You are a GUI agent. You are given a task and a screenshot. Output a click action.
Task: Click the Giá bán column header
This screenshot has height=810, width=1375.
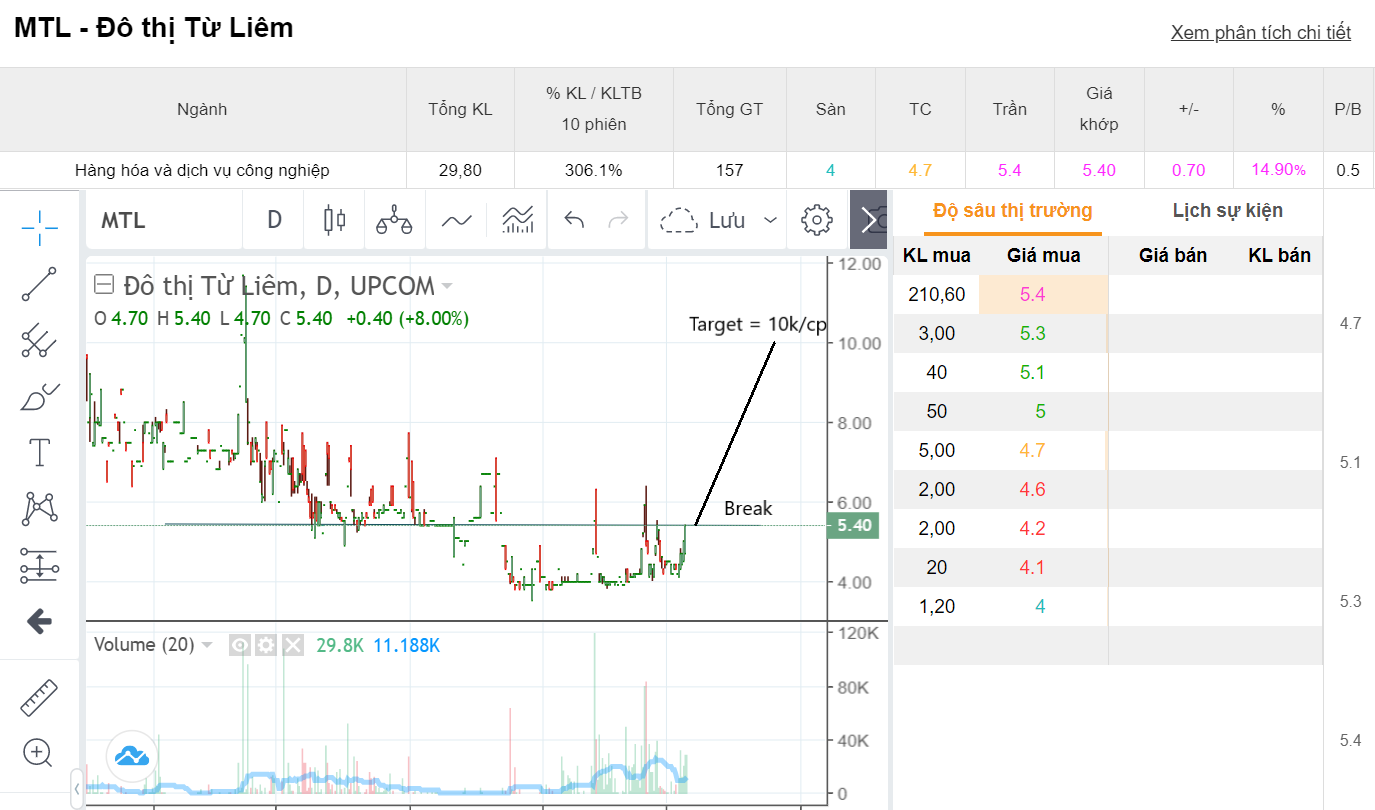1173,255
